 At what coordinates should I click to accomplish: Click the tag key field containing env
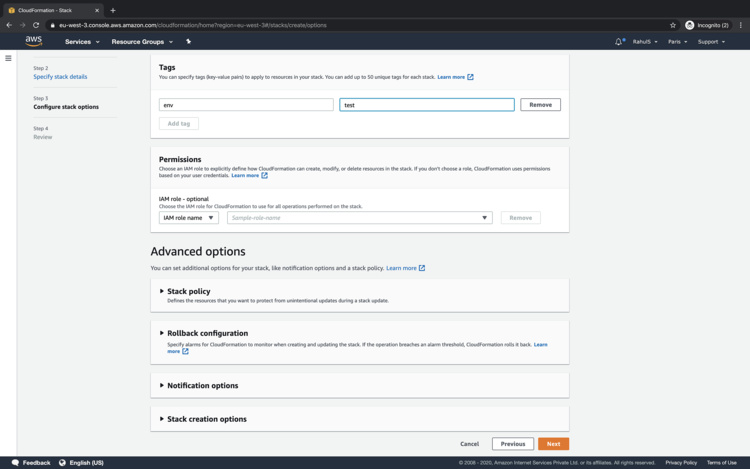(x=246, y=104)
